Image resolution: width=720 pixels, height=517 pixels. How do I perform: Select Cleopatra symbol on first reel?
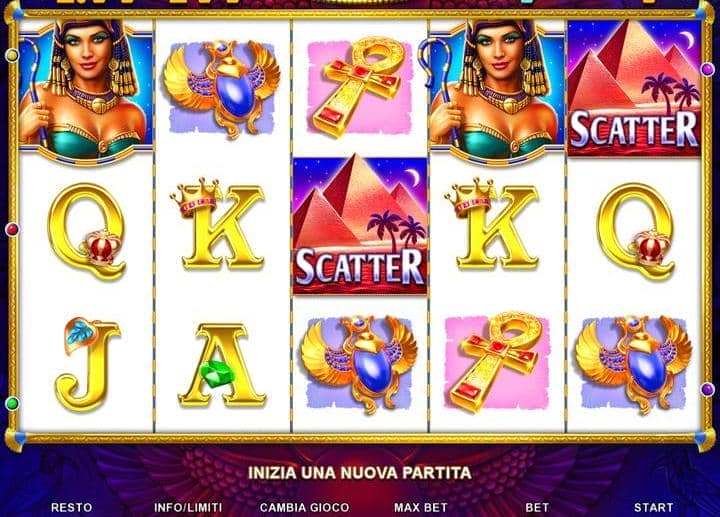coord(86,90)
